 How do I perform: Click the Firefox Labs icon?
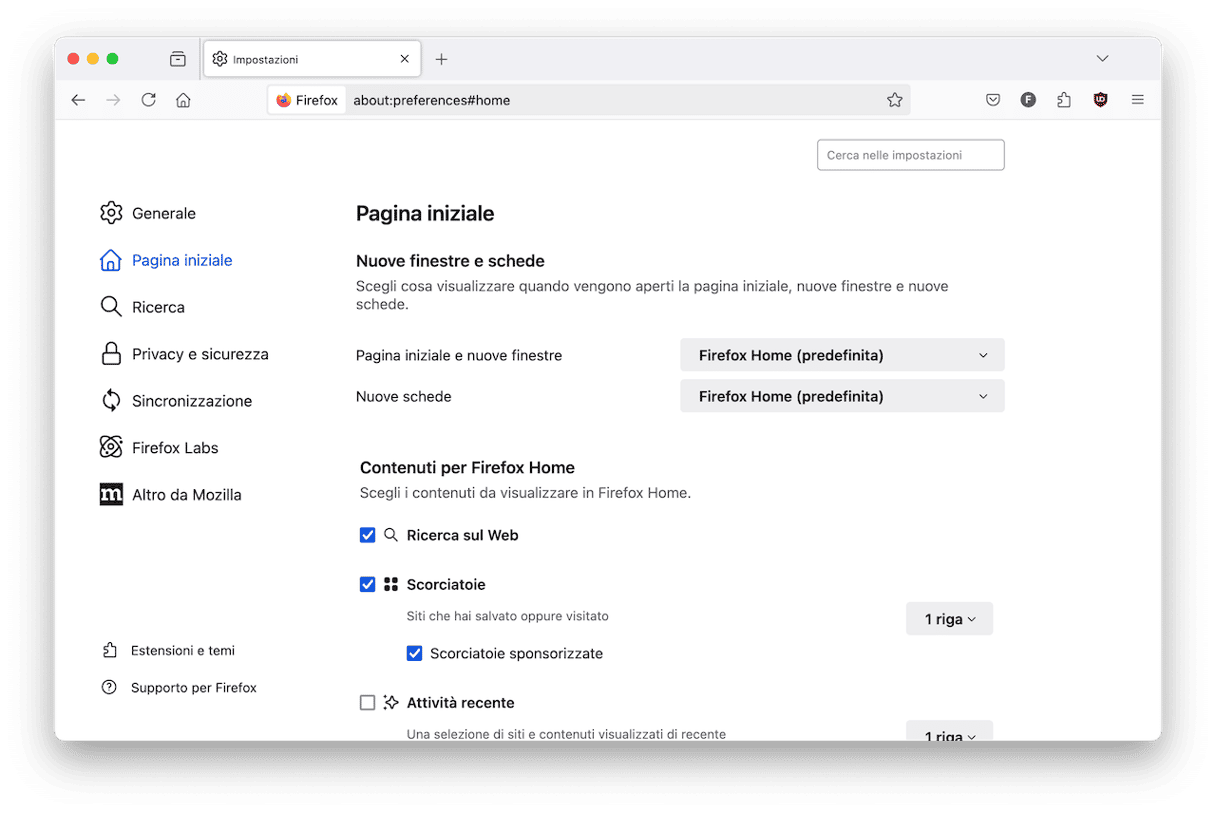[x=111, y=448]
